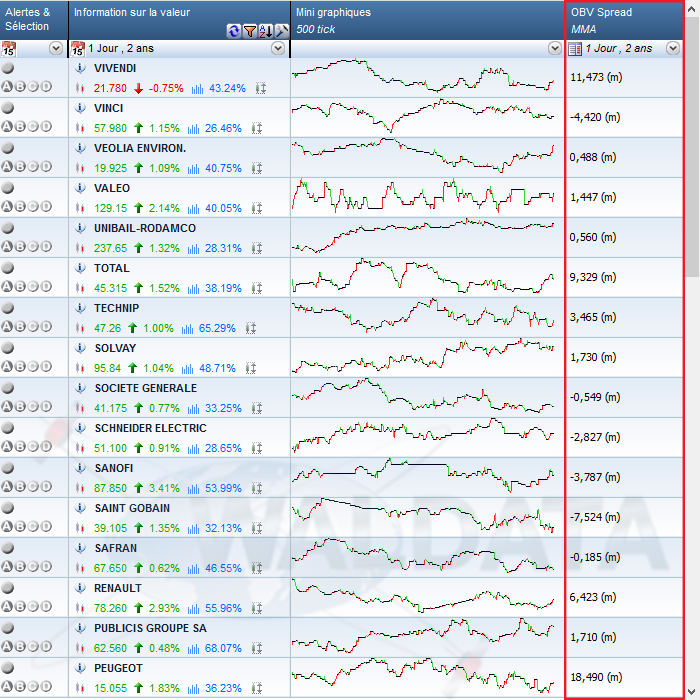This screenshot has height=700, width=700.
Task: Open SOCIETE GENERALE stock name
Action: pos(146,388)
